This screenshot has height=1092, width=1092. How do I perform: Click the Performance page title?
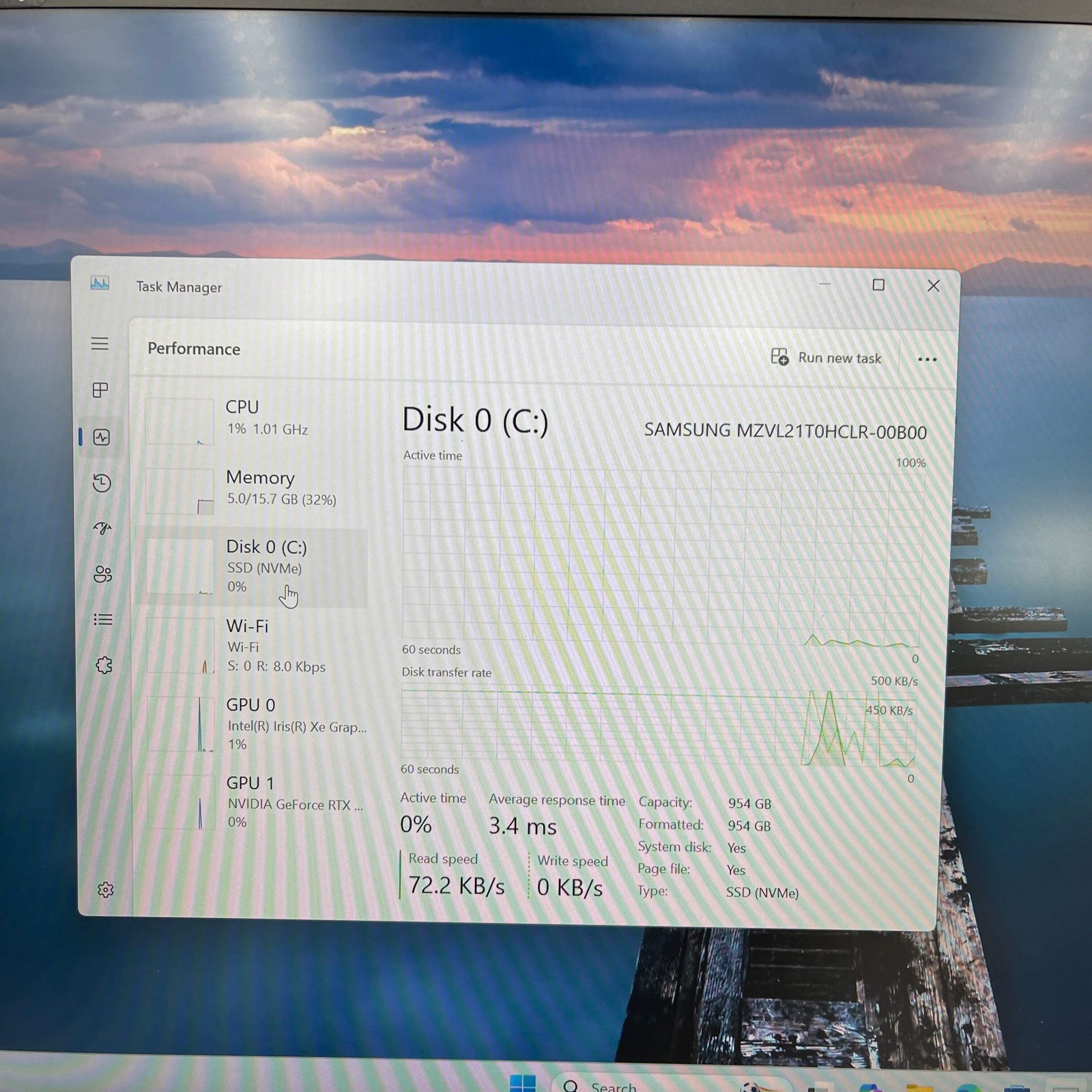(194, 349)
